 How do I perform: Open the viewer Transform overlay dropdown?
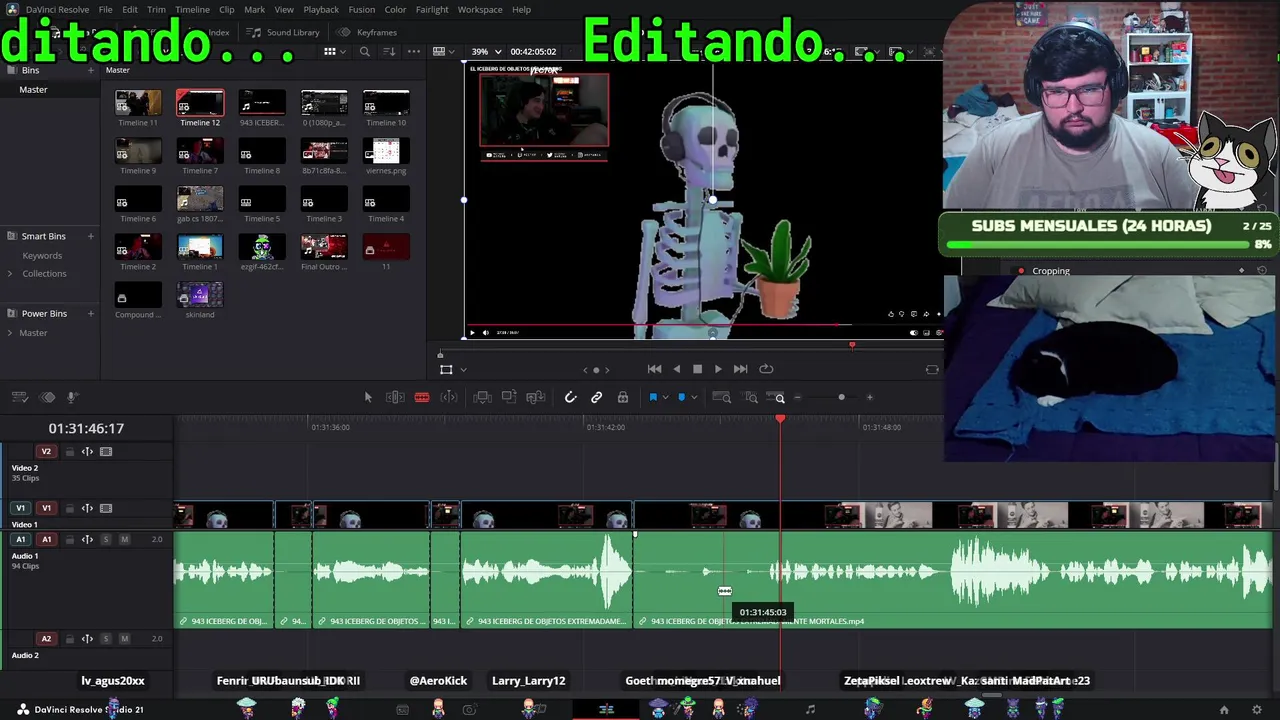463,370
